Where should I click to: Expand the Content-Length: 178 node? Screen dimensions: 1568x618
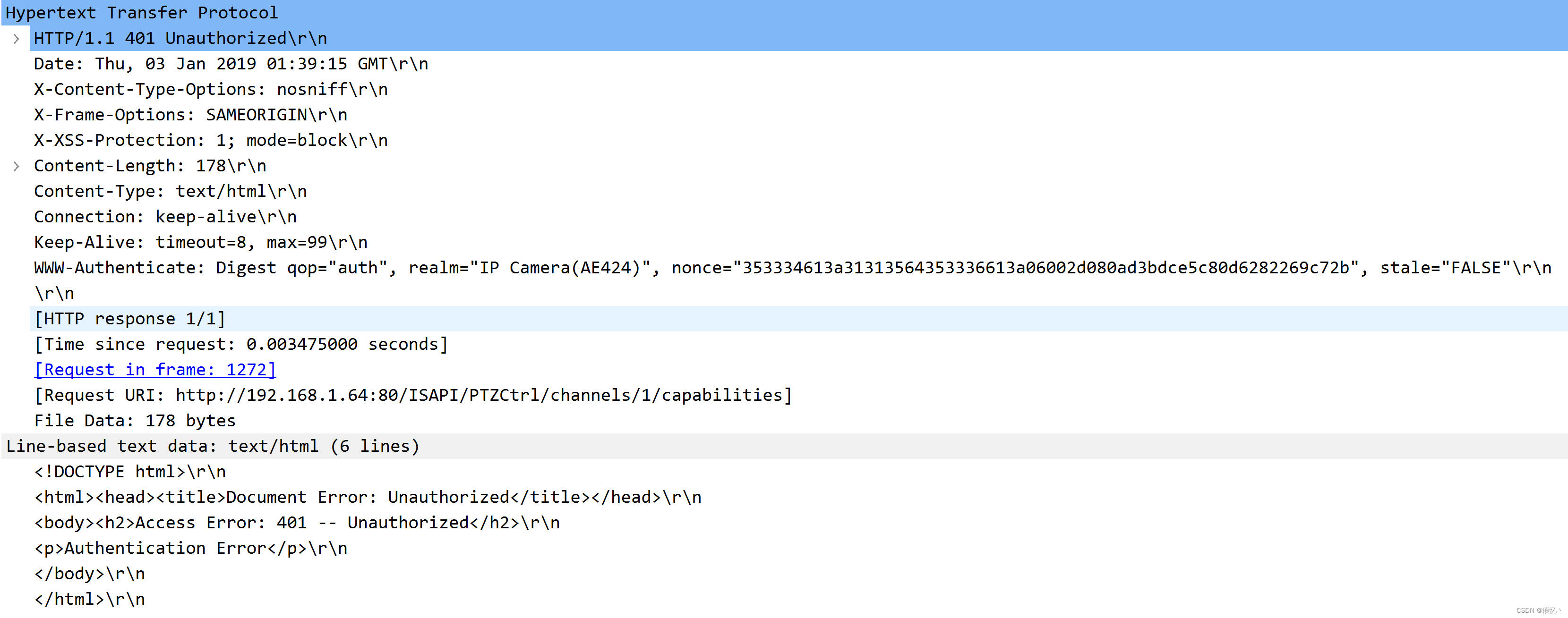click(x=16, y=165)
